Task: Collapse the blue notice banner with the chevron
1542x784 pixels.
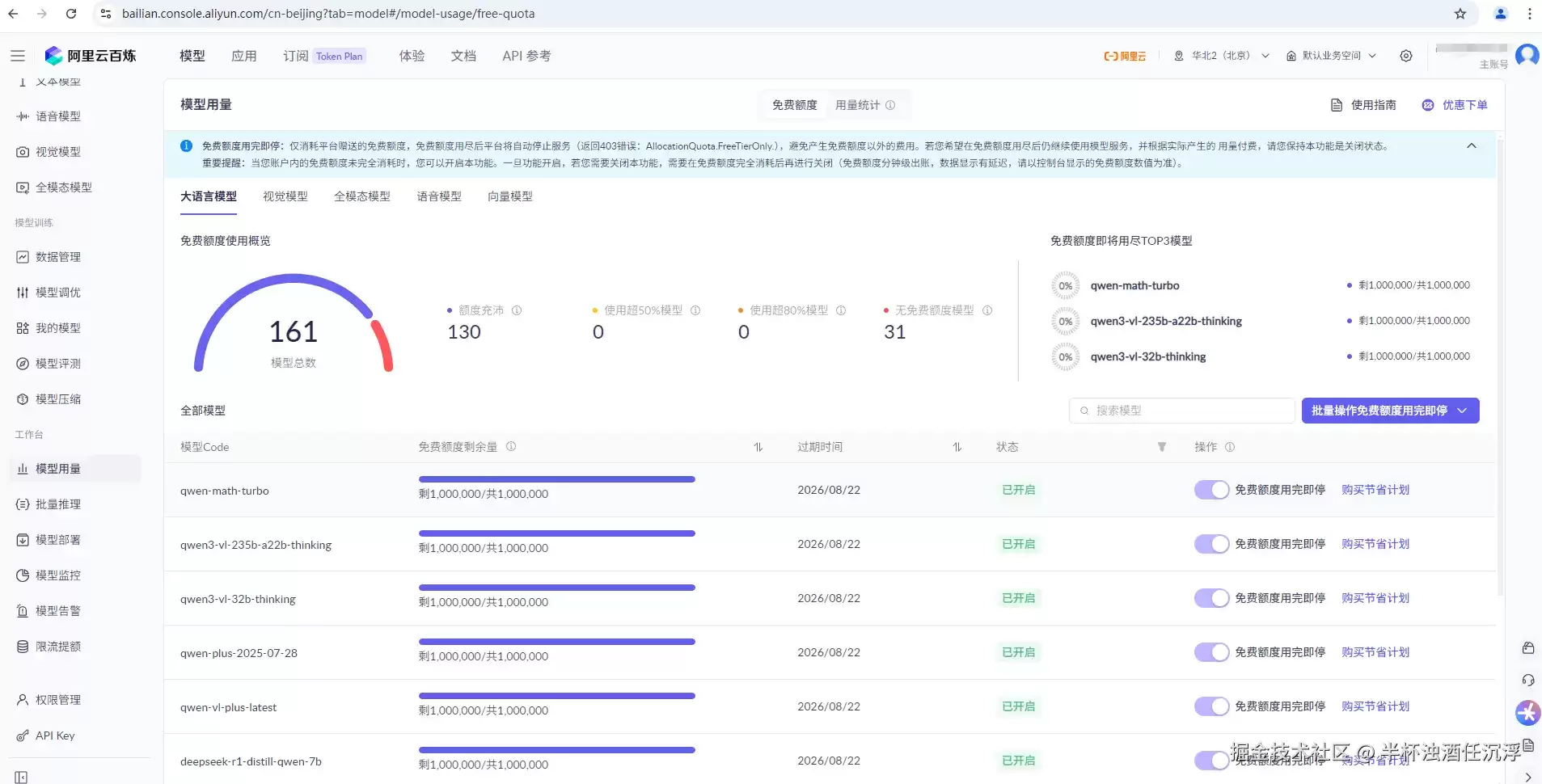Action: coord(1471,146)
